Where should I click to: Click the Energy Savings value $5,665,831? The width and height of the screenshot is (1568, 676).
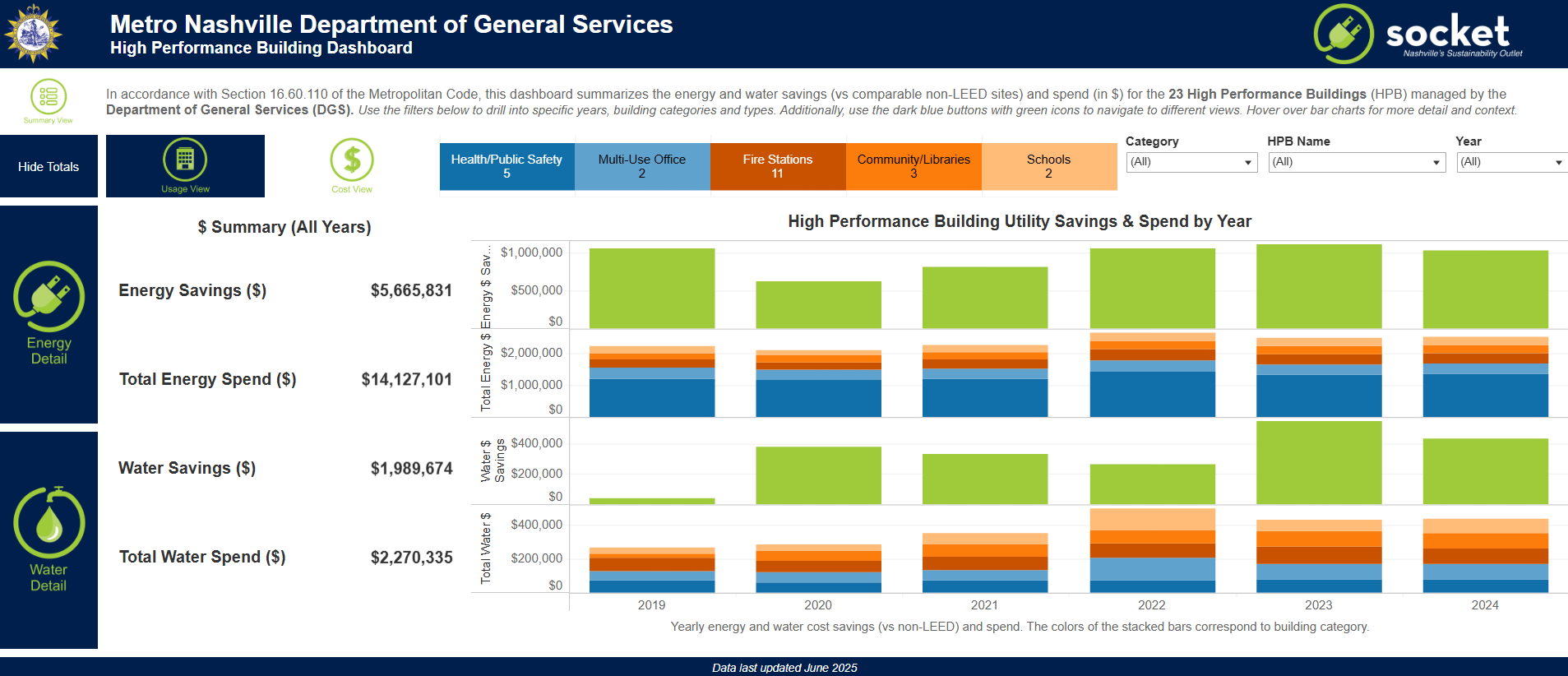(411, 290)
